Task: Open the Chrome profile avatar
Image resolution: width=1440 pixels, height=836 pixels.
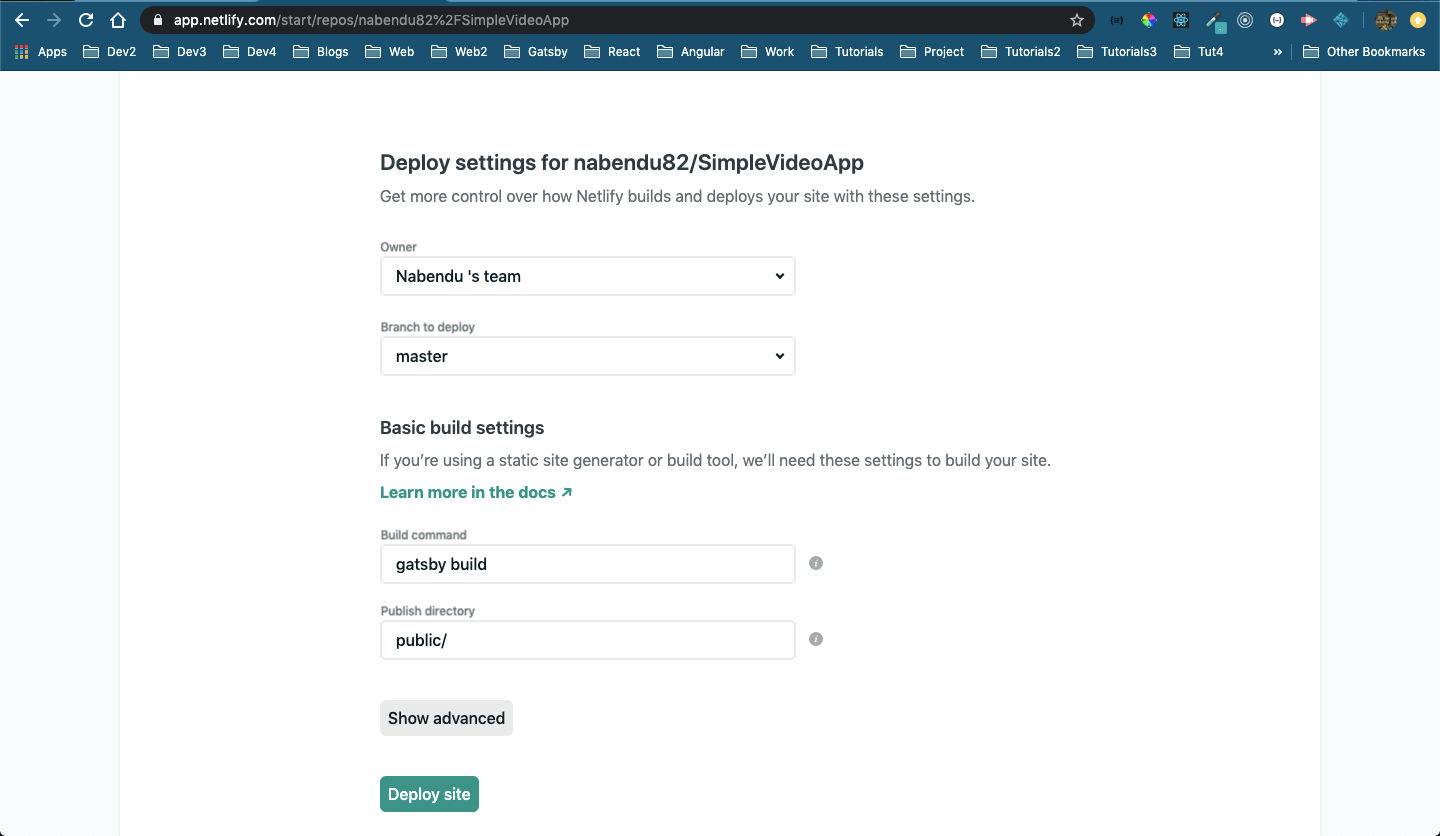Action: pos(1386,20)
